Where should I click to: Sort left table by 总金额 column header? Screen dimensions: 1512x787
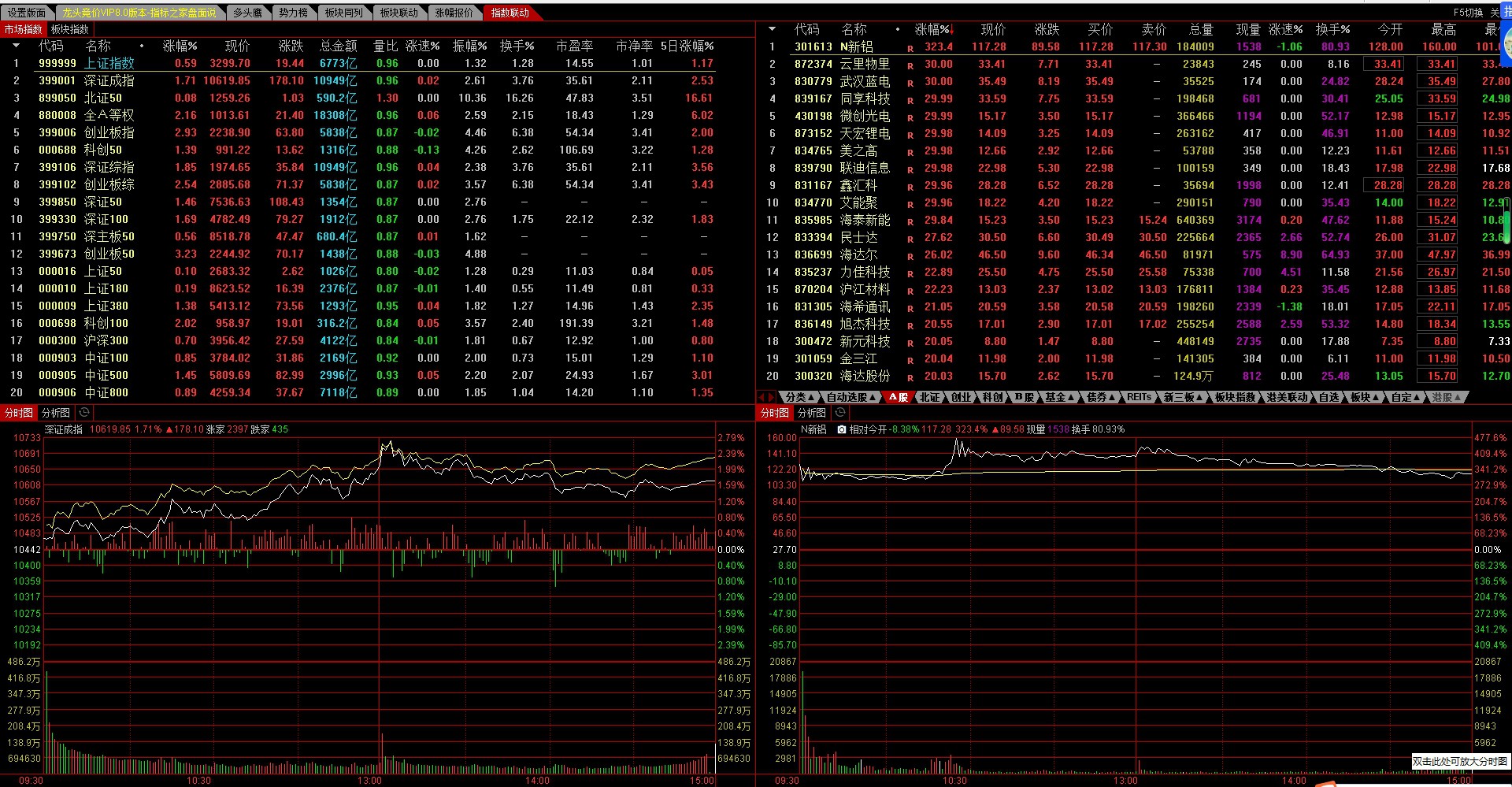(x=339, y=46)
